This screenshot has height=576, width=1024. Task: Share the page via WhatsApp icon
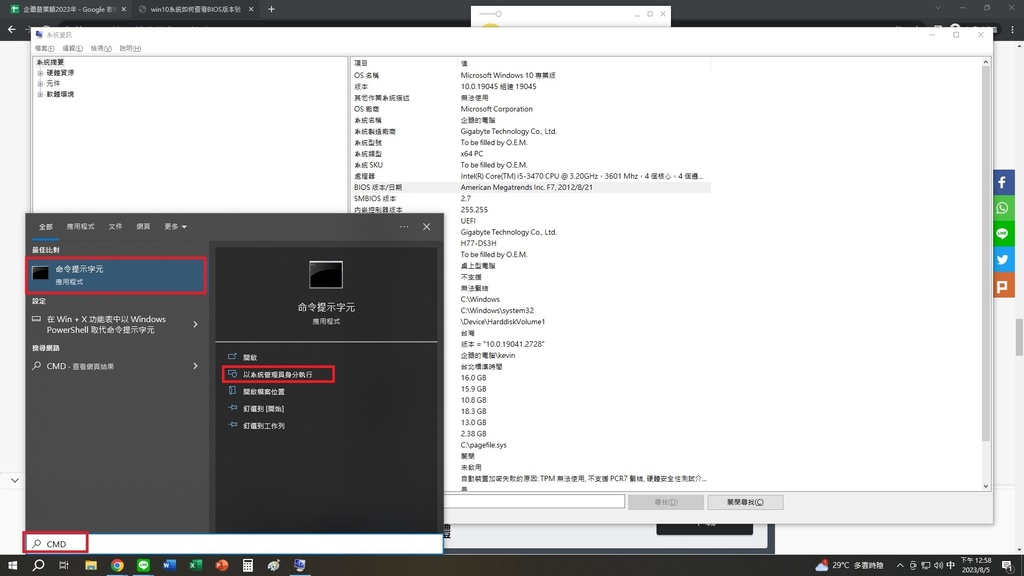(x=1002, y=208)
